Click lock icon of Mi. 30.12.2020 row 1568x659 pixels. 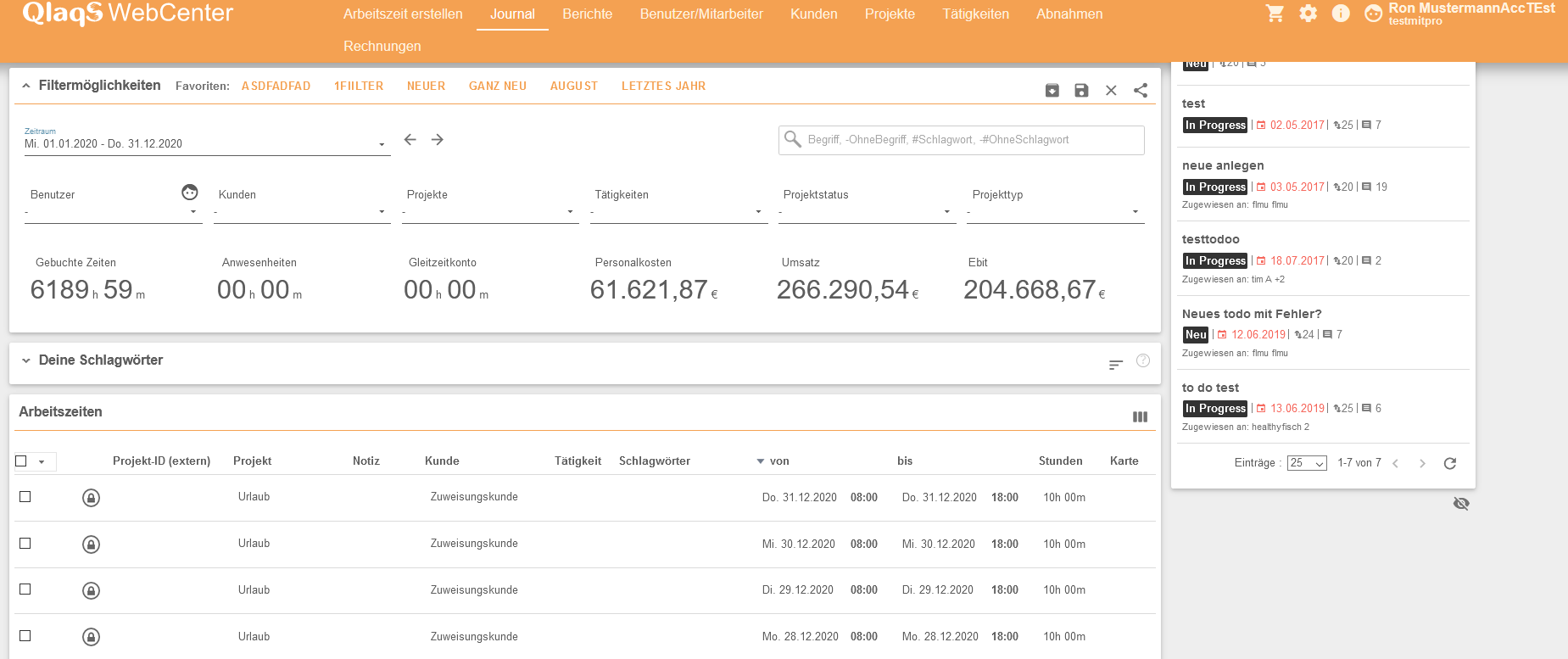[x=92, y=545]
